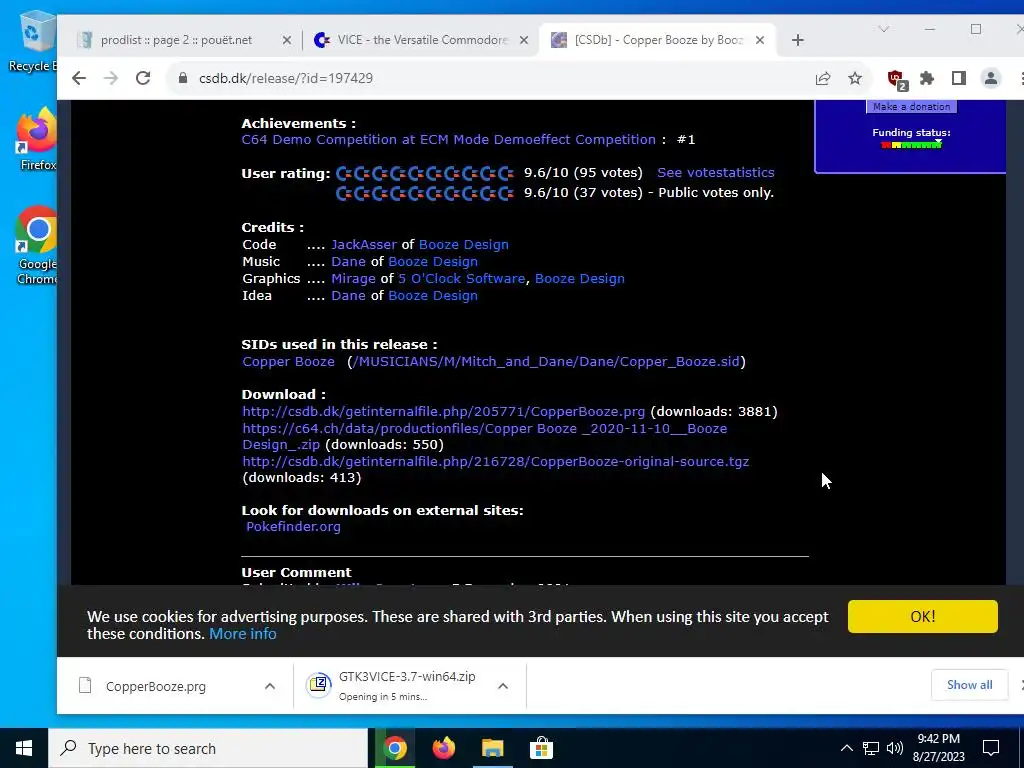Open a new browser tab
Viewport: 1024px width, 768px height.
pos(797,40)
